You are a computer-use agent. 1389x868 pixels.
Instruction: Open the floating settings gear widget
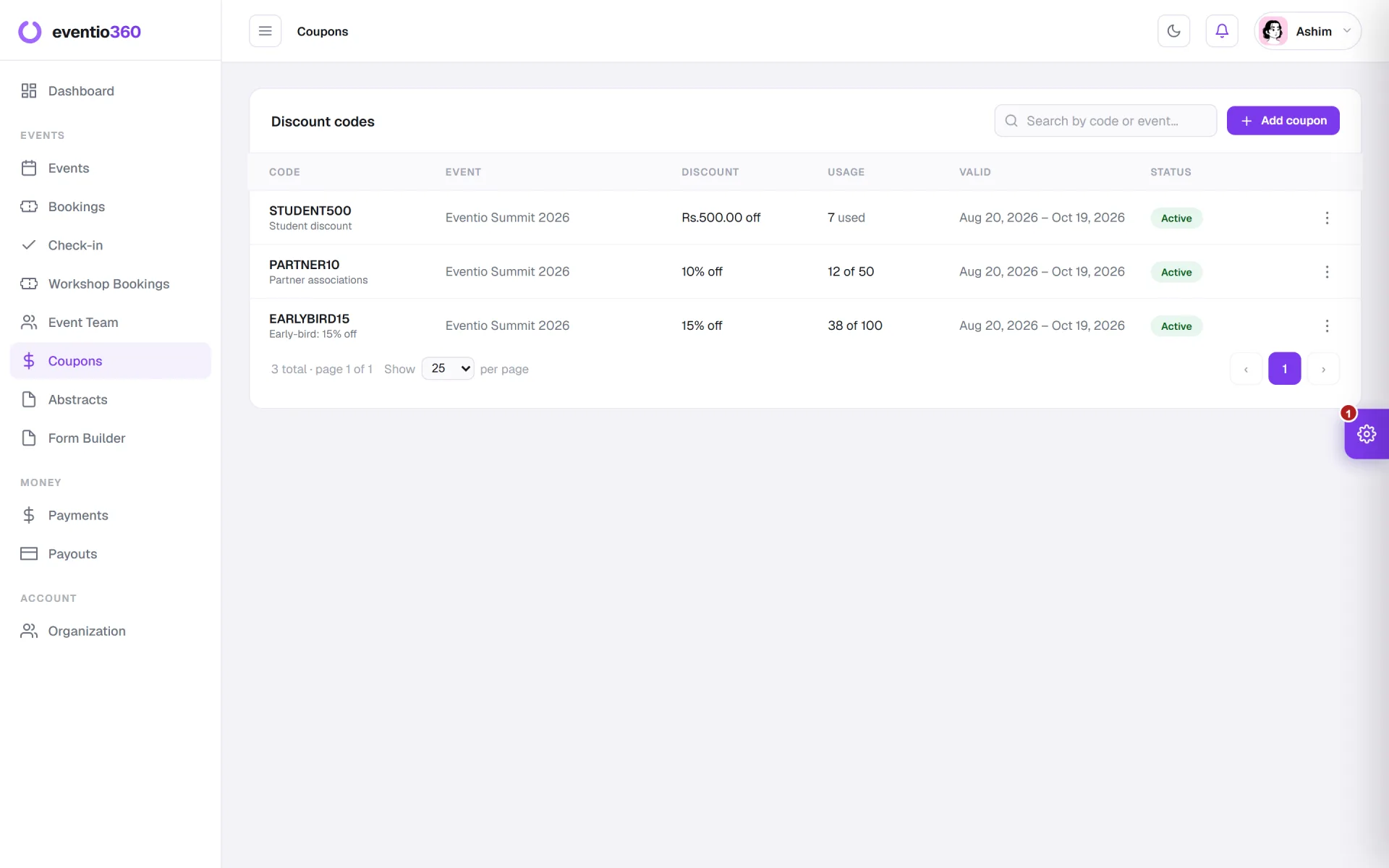[1366, 434]
